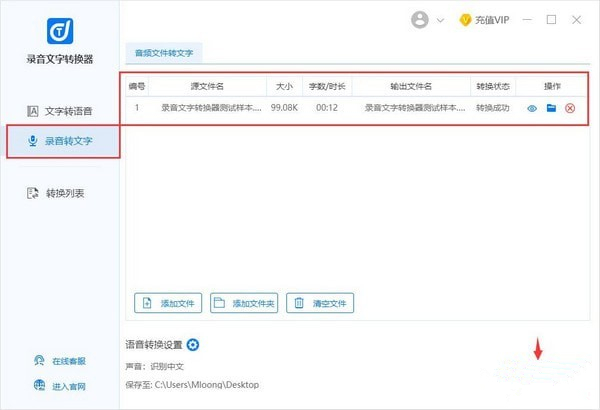Delete row 1 with red X icon
Screen dimensions: 600x410
point(570,108)
